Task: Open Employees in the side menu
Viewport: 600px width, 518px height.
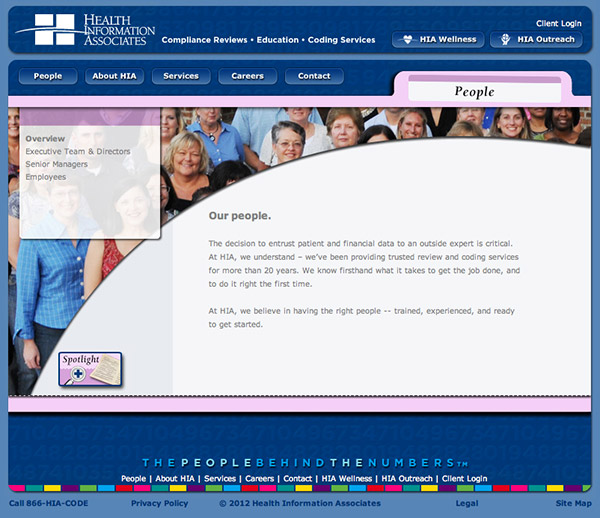Action: [x=46, y=177]
